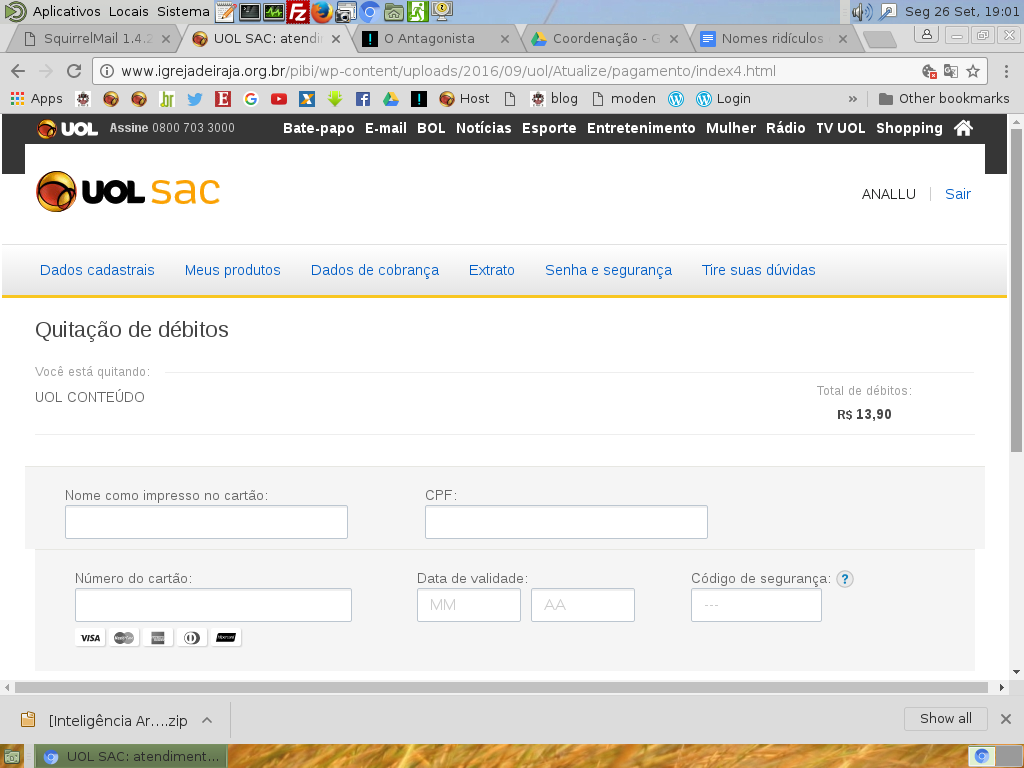The image size is (1024, 768).
Task: Switch to the Nomes ridículos tab
Action: click(x=772, y=39)
